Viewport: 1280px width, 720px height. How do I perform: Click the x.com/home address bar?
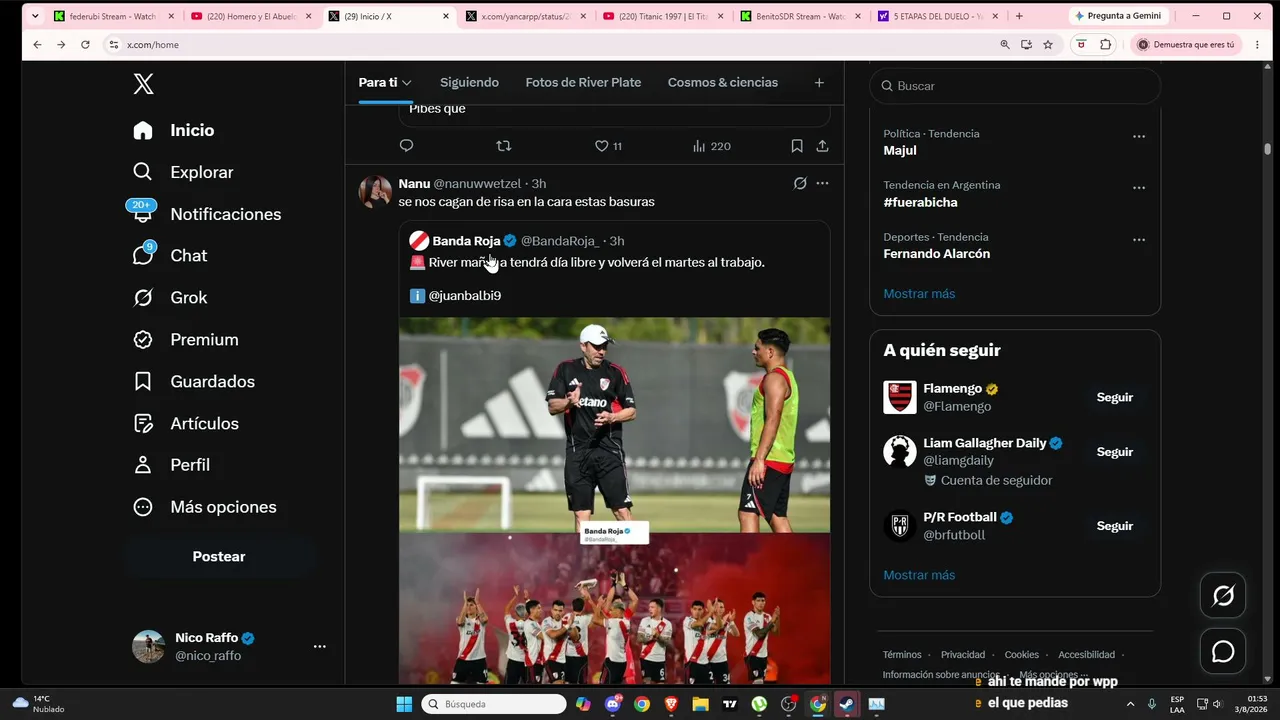(550, 45)
